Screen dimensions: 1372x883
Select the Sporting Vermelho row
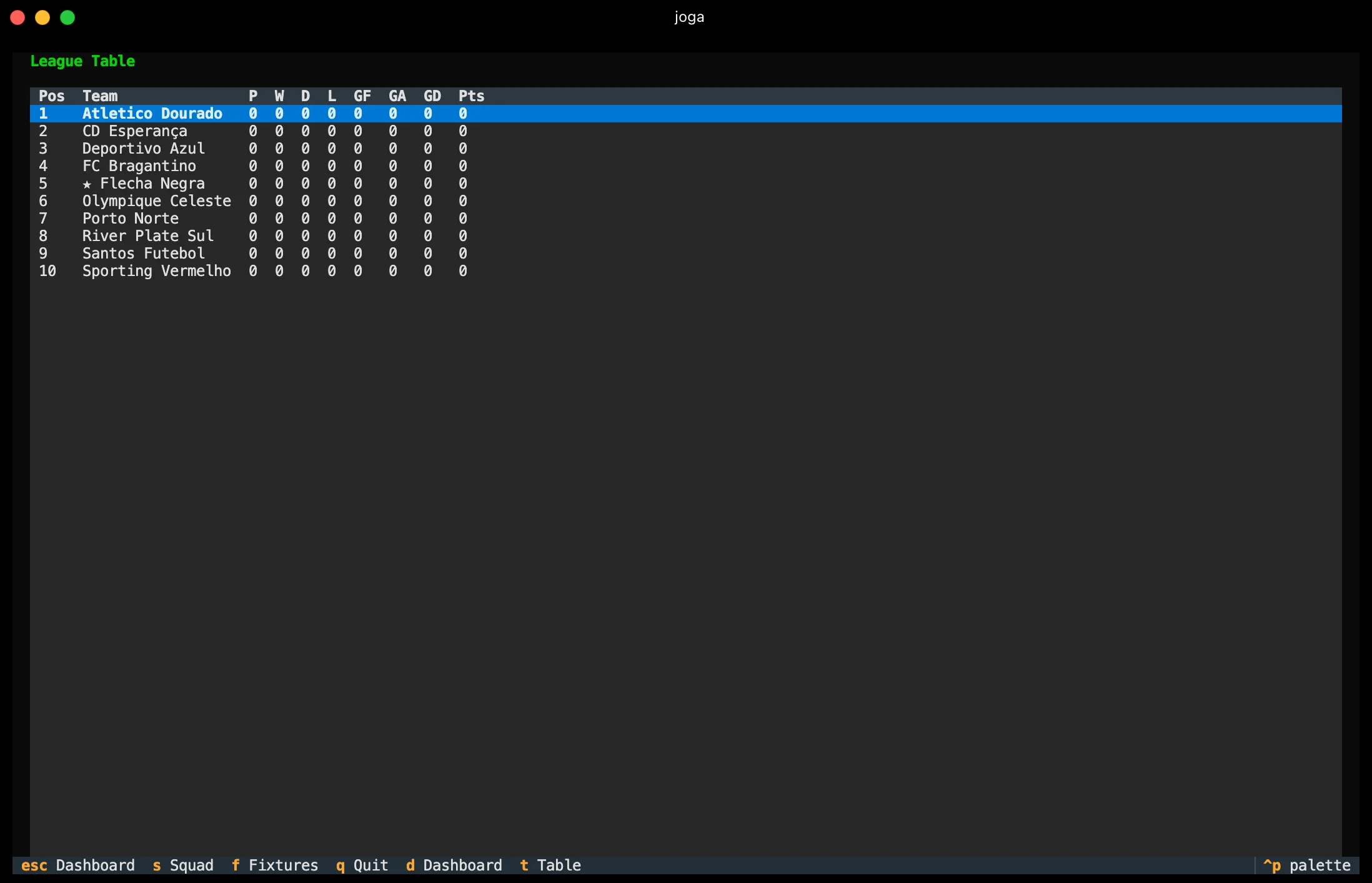click(x=685, y=271)
